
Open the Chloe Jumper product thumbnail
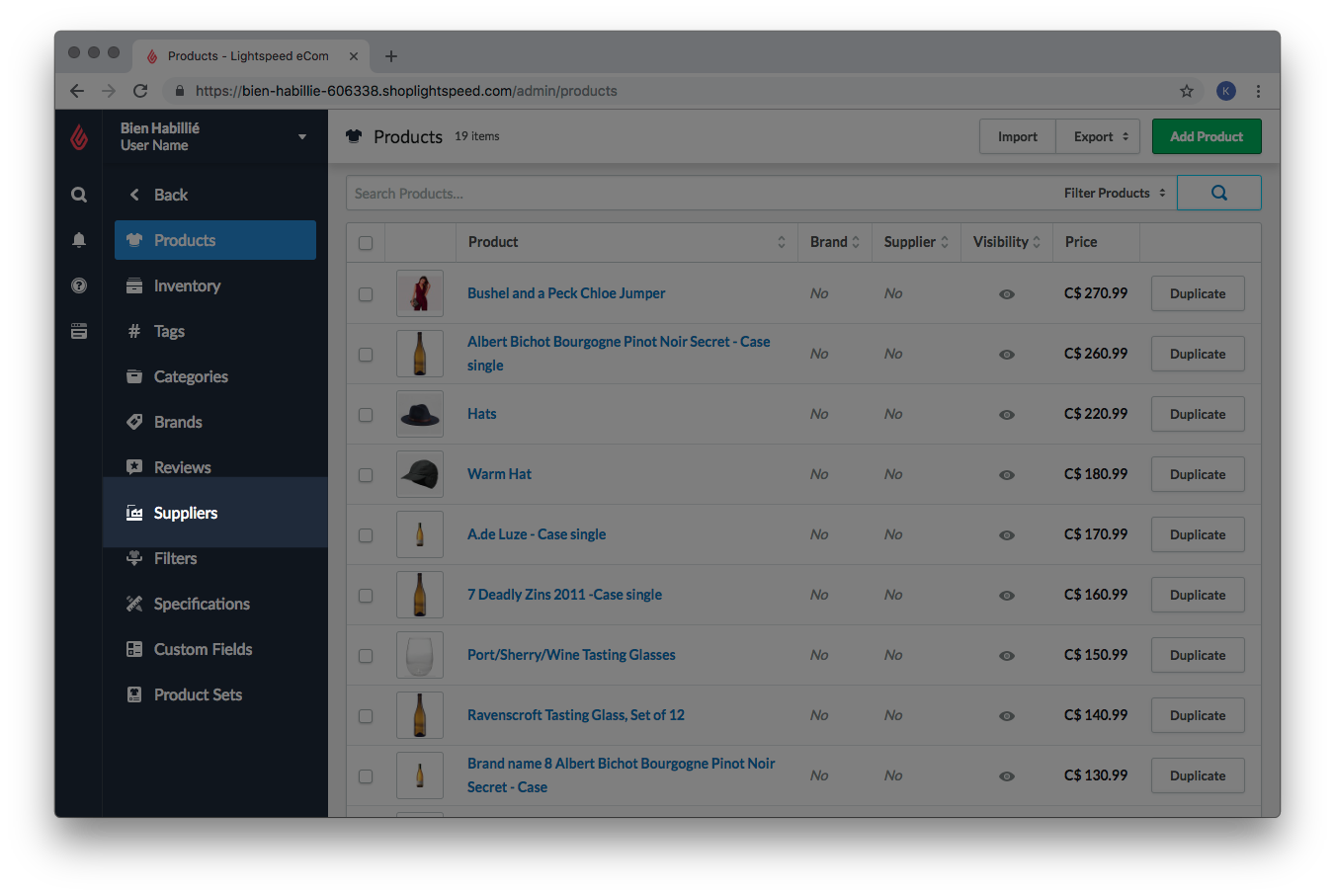click(x=420, y=293)
